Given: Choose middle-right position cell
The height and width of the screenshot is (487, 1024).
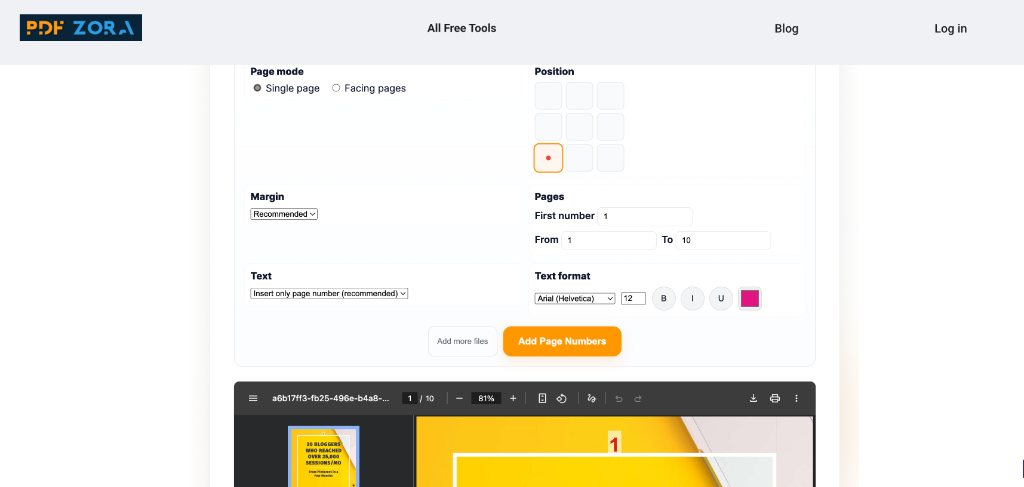Looking at the screenshot, I should pos(610,127).
